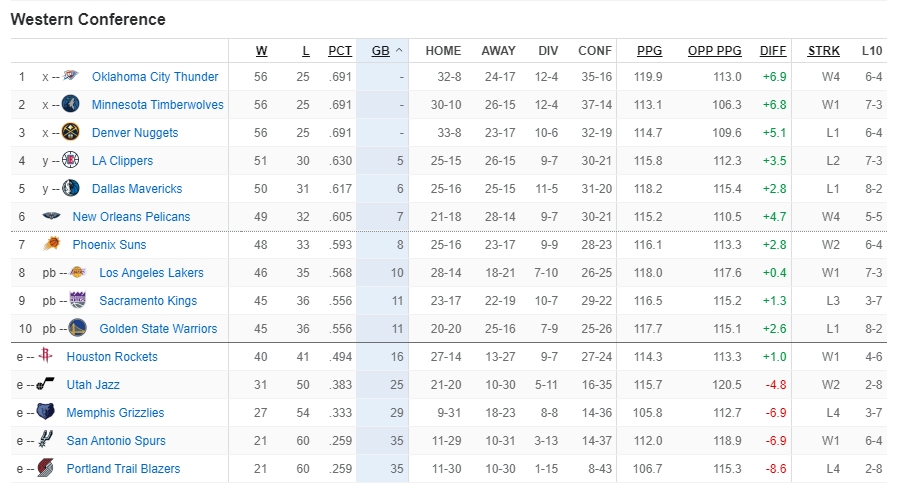Click the LA Clippers logo icon

pyautogui.click(x=70, y=160)
